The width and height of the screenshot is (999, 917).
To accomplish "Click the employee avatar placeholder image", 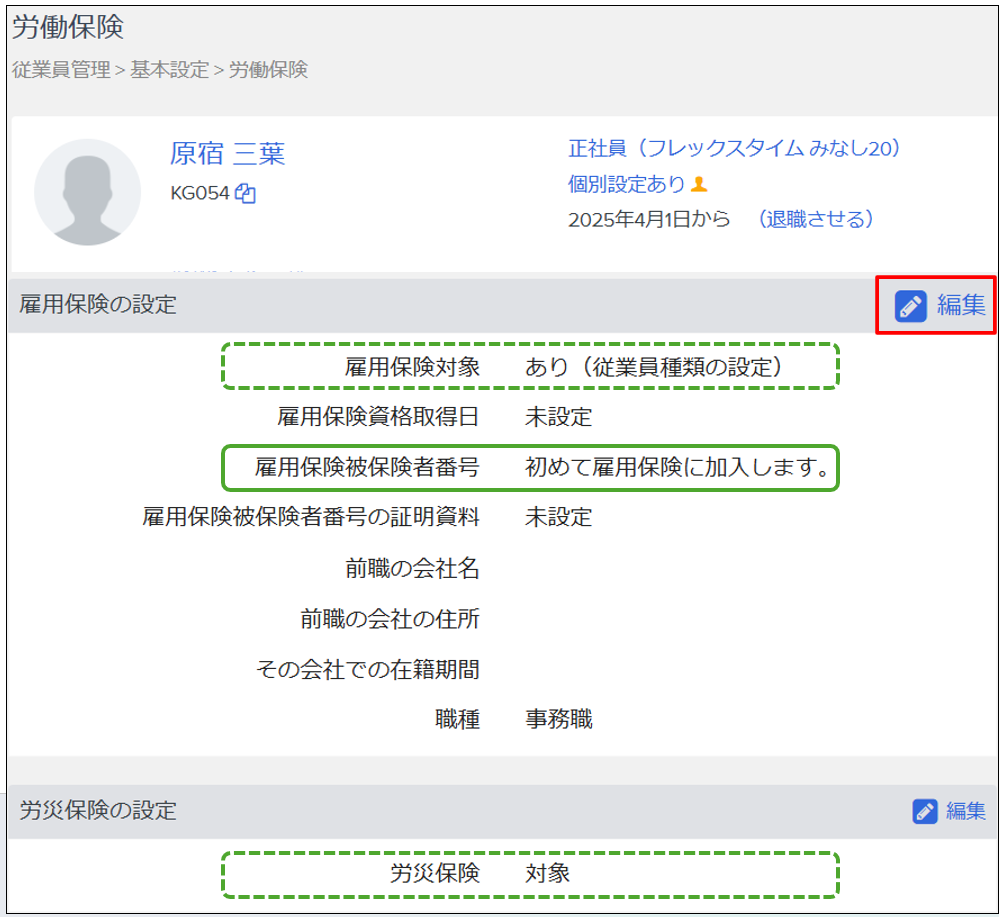I will 87,192.
